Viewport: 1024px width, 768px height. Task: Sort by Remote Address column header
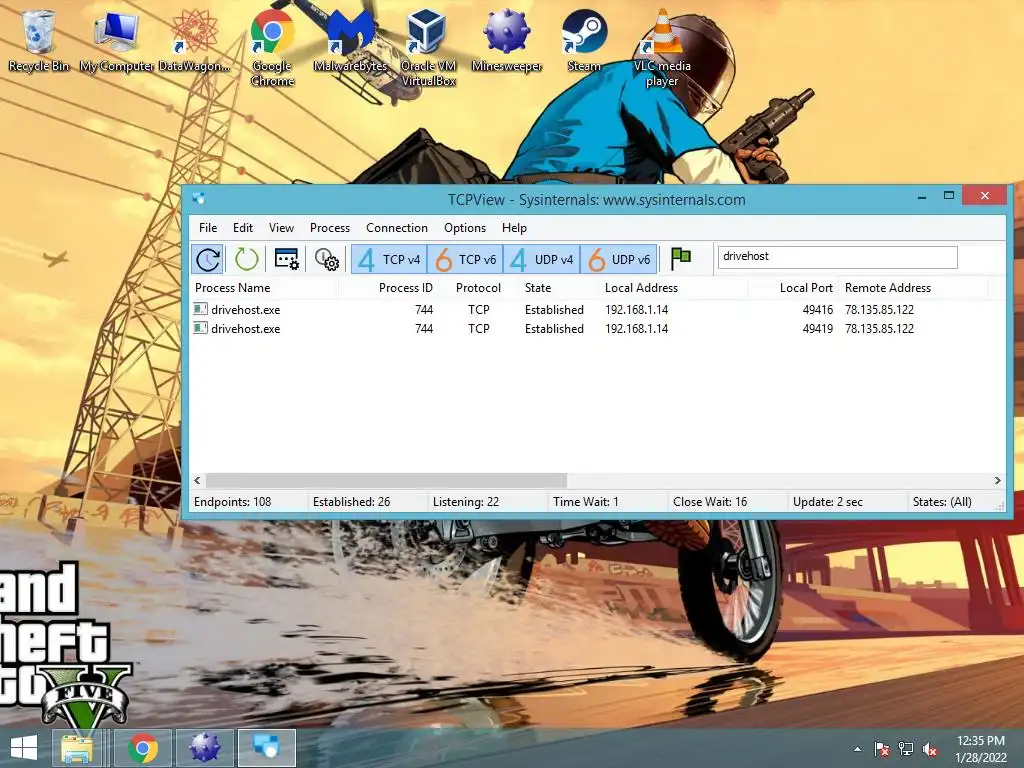(x=914, y=288)
